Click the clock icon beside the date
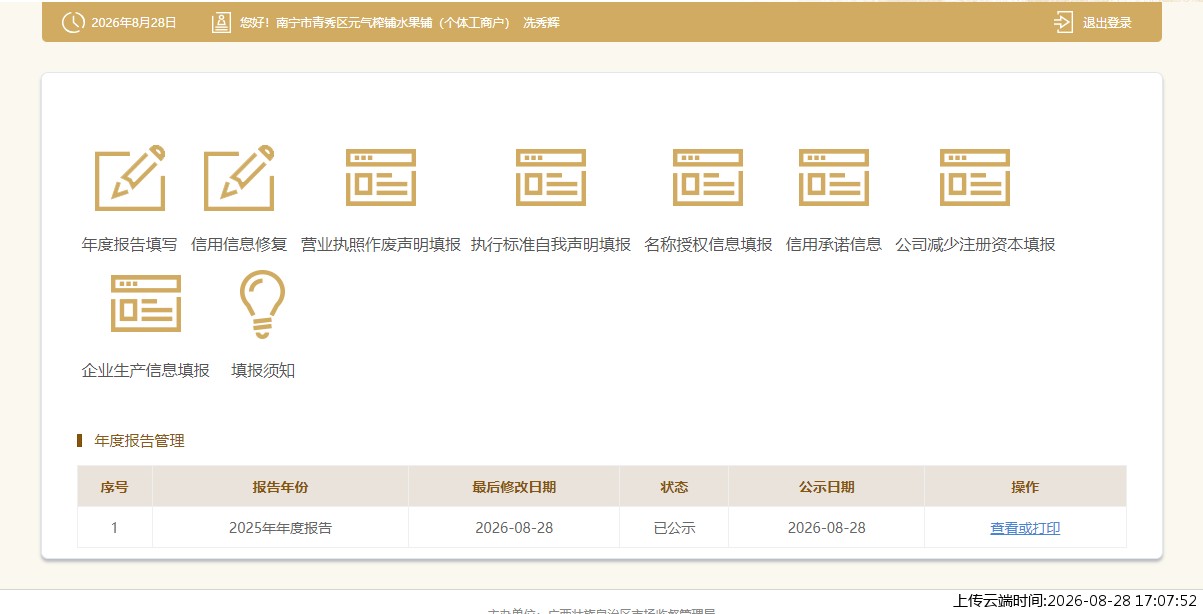 pos(73,22)
